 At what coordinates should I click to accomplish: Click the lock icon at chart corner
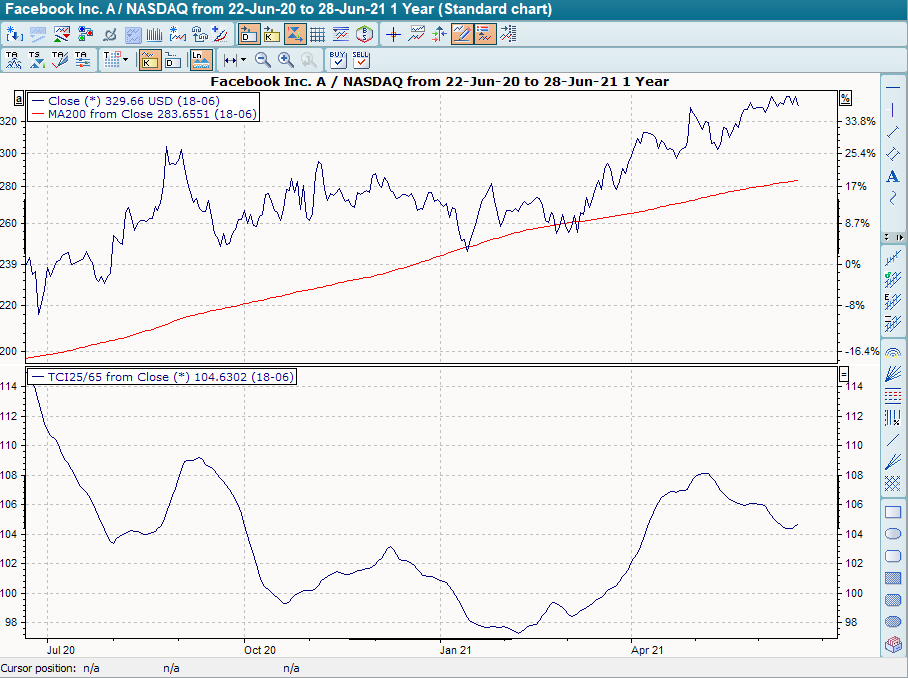tap(18, 98)
